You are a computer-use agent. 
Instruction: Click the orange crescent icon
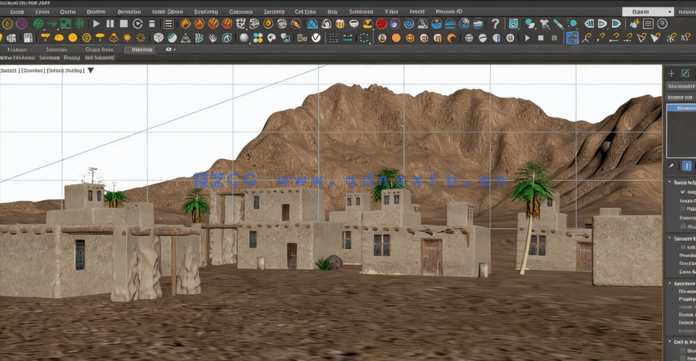pyautogui.click(x=451, y=38)
